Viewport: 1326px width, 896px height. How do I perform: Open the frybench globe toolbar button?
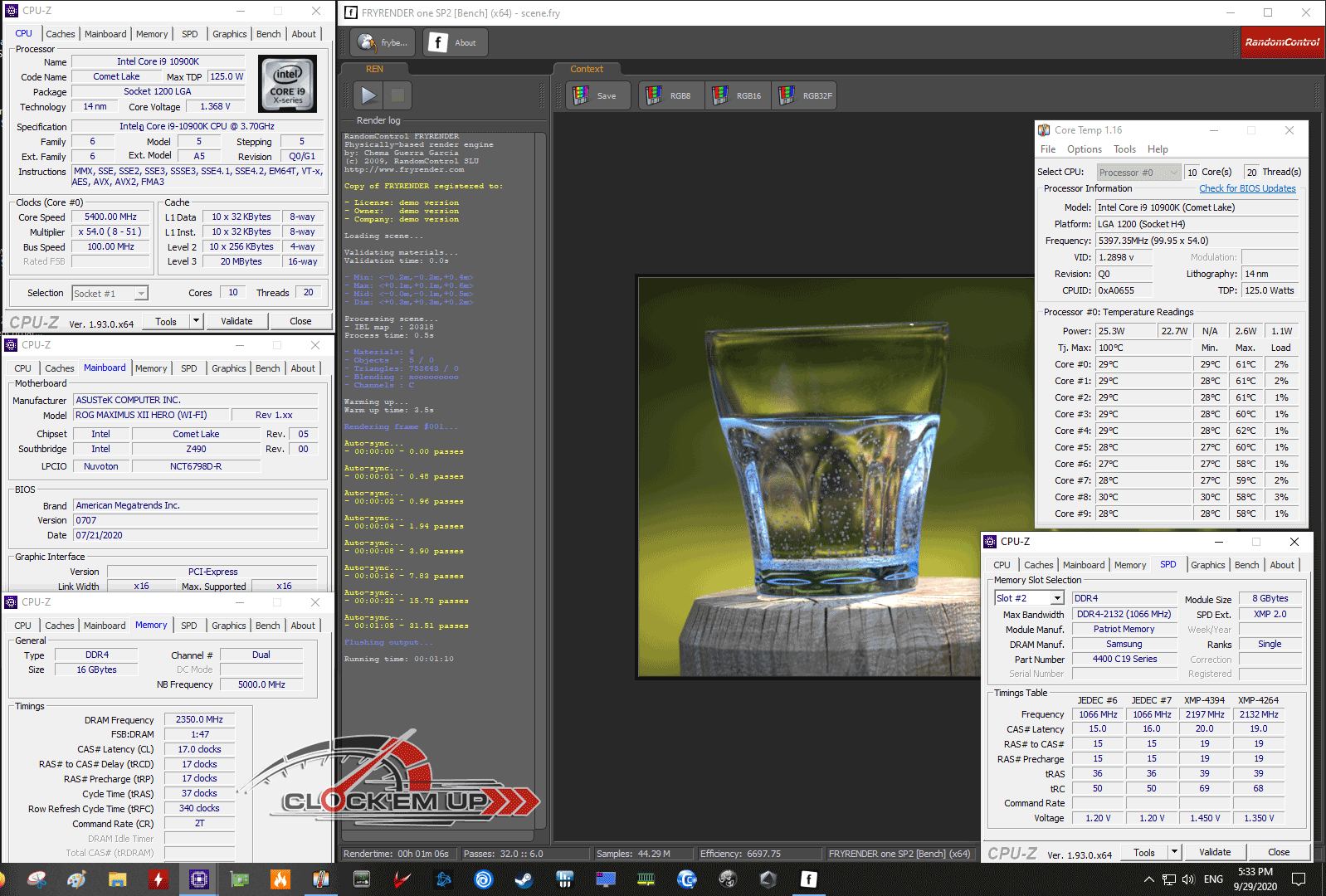(x=383, y=42)
